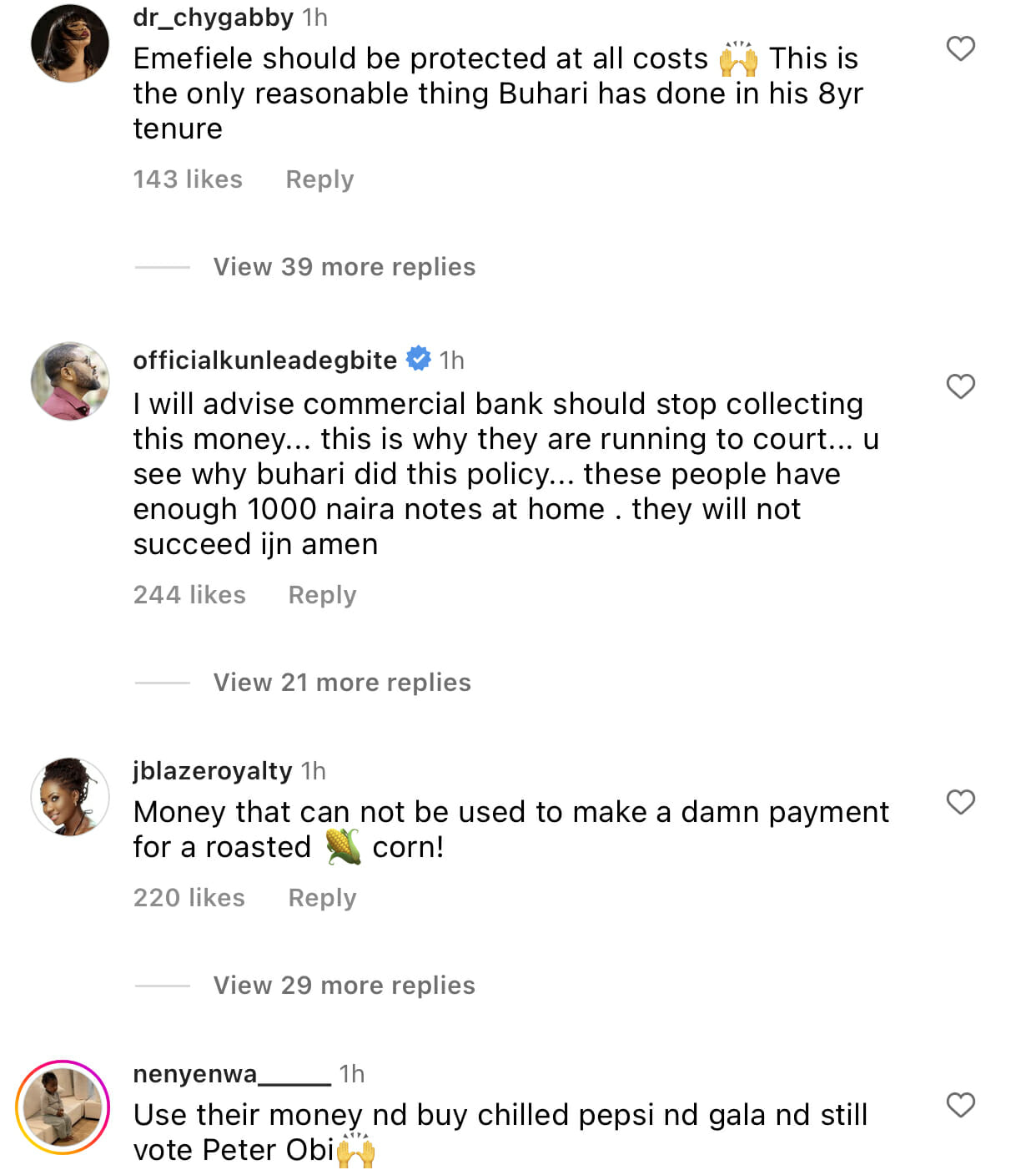1036x1170 pixels.
Task: Like officialkunleadegbite's comment with the heart
Action: tap(960, 386)
